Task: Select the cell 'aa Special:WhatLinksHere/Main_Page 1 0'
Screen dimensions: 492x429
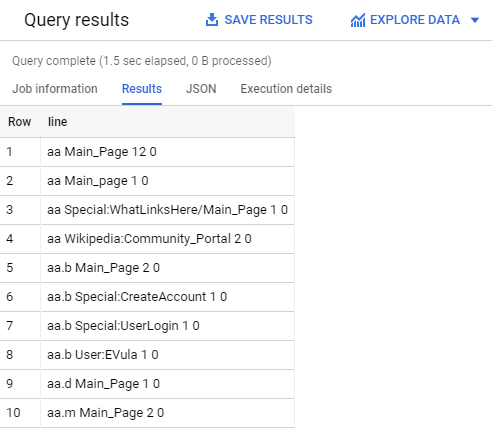Action: [167, 210]
